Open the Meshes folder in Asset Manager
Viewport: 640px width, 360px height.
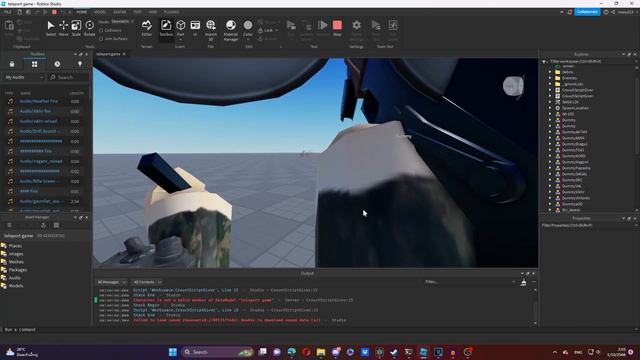coord(16,262)
